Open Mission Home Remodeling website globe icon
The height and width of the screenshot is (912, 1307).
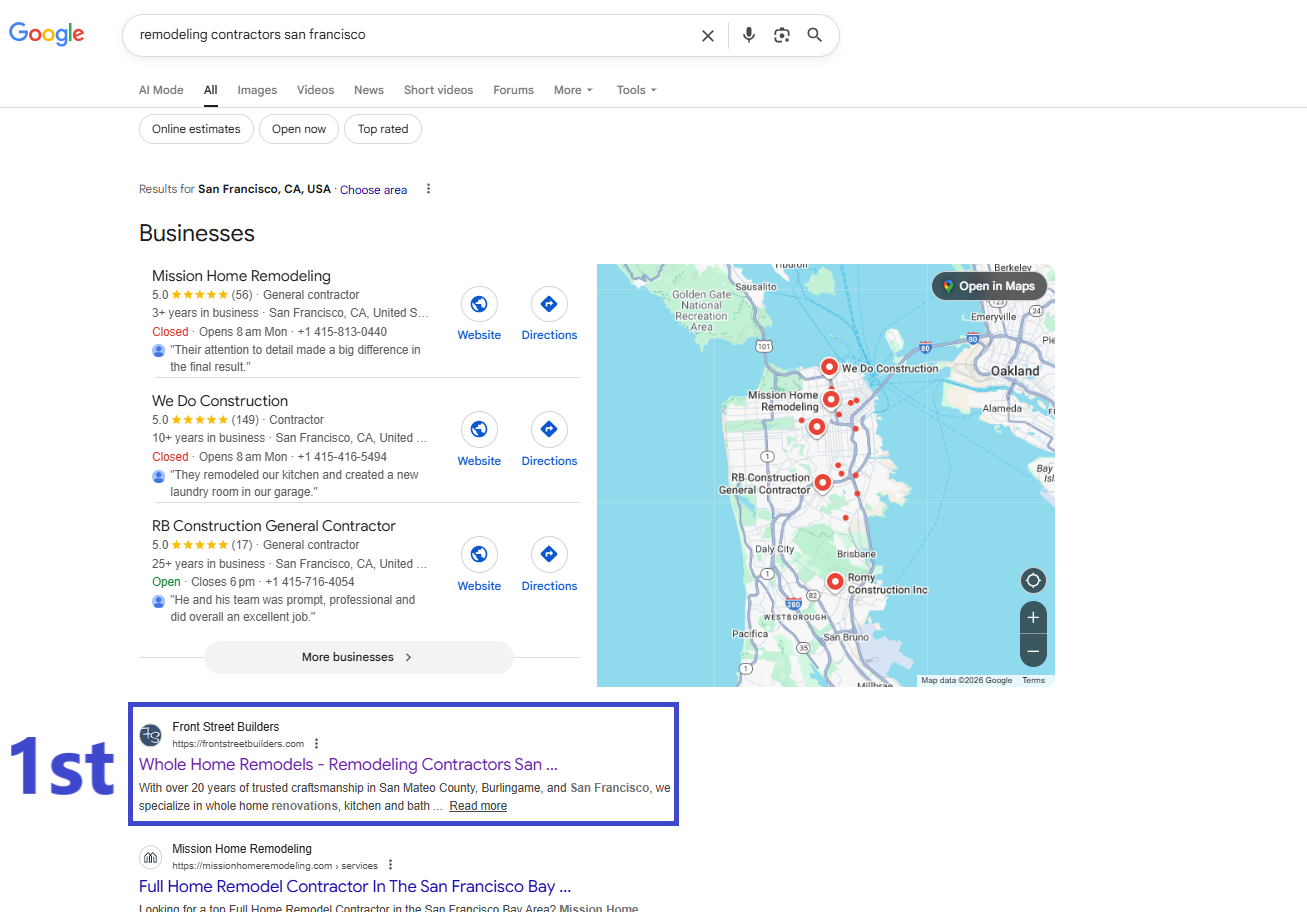tap(479, 304)
